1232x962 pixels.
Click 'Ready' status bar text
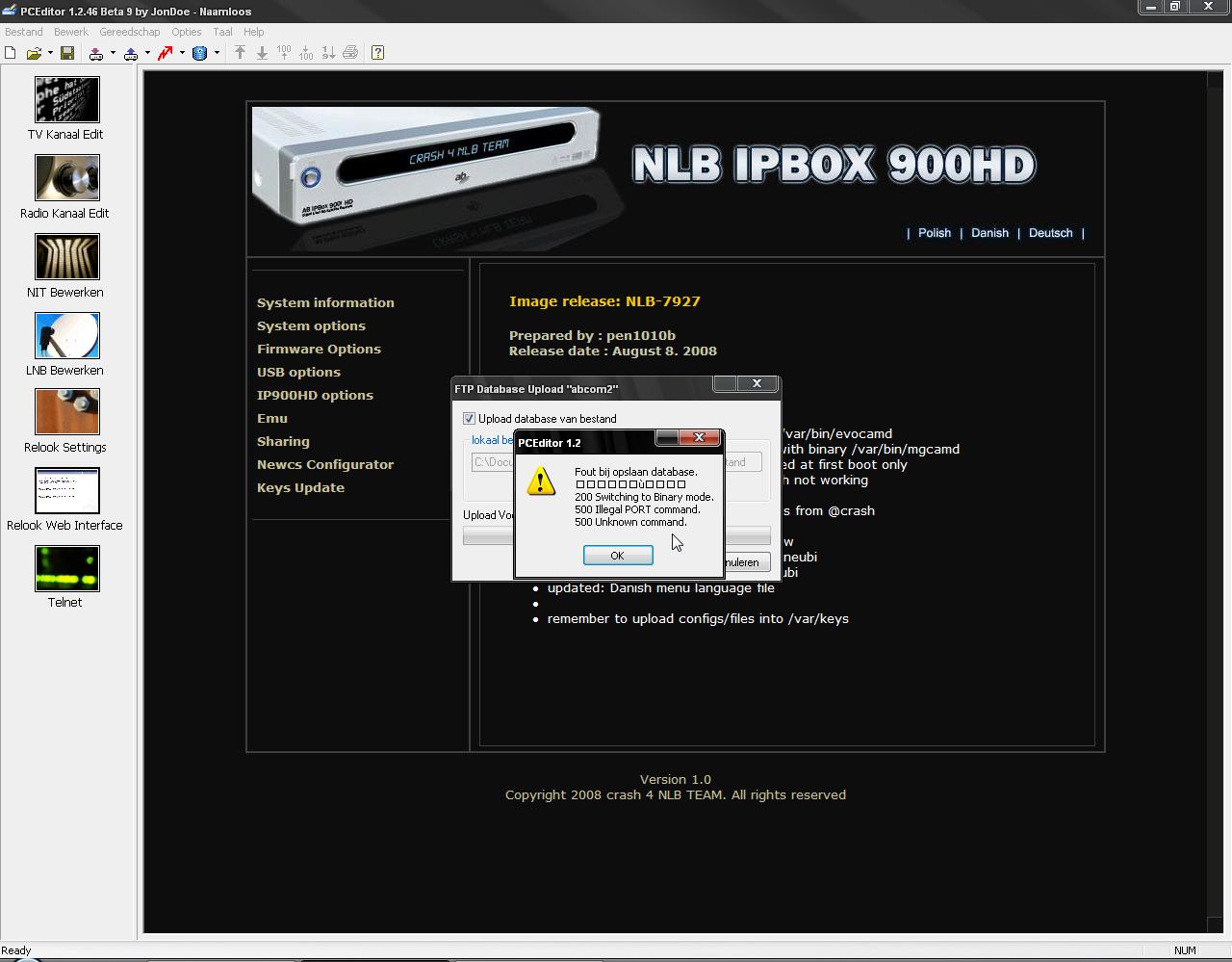(x=16, y=950)
